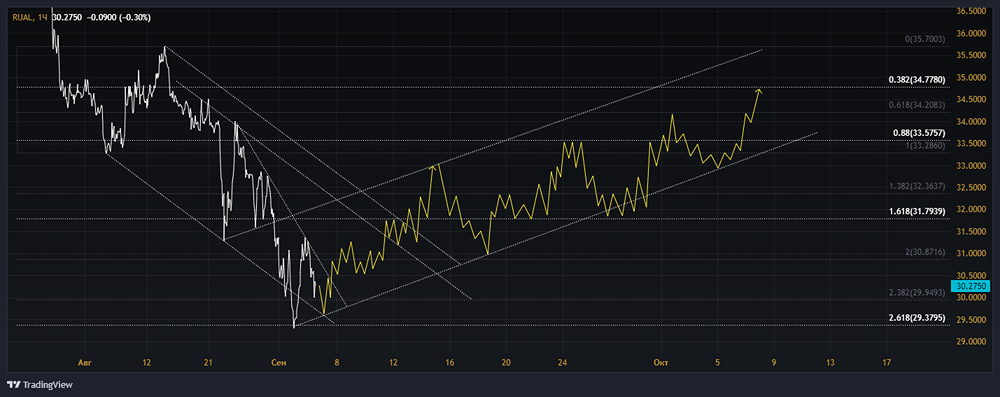Click the 16 date on time axis
1000x397 pixels.
point(450,363)
